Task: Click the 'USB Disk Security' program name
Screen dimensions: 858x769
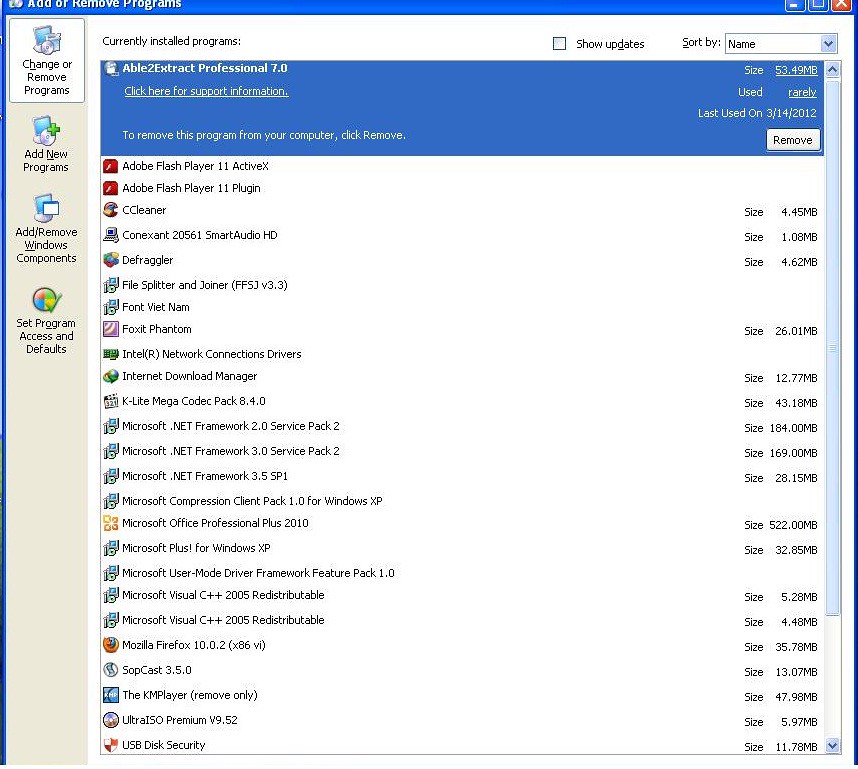Action: tap(164, 745)
